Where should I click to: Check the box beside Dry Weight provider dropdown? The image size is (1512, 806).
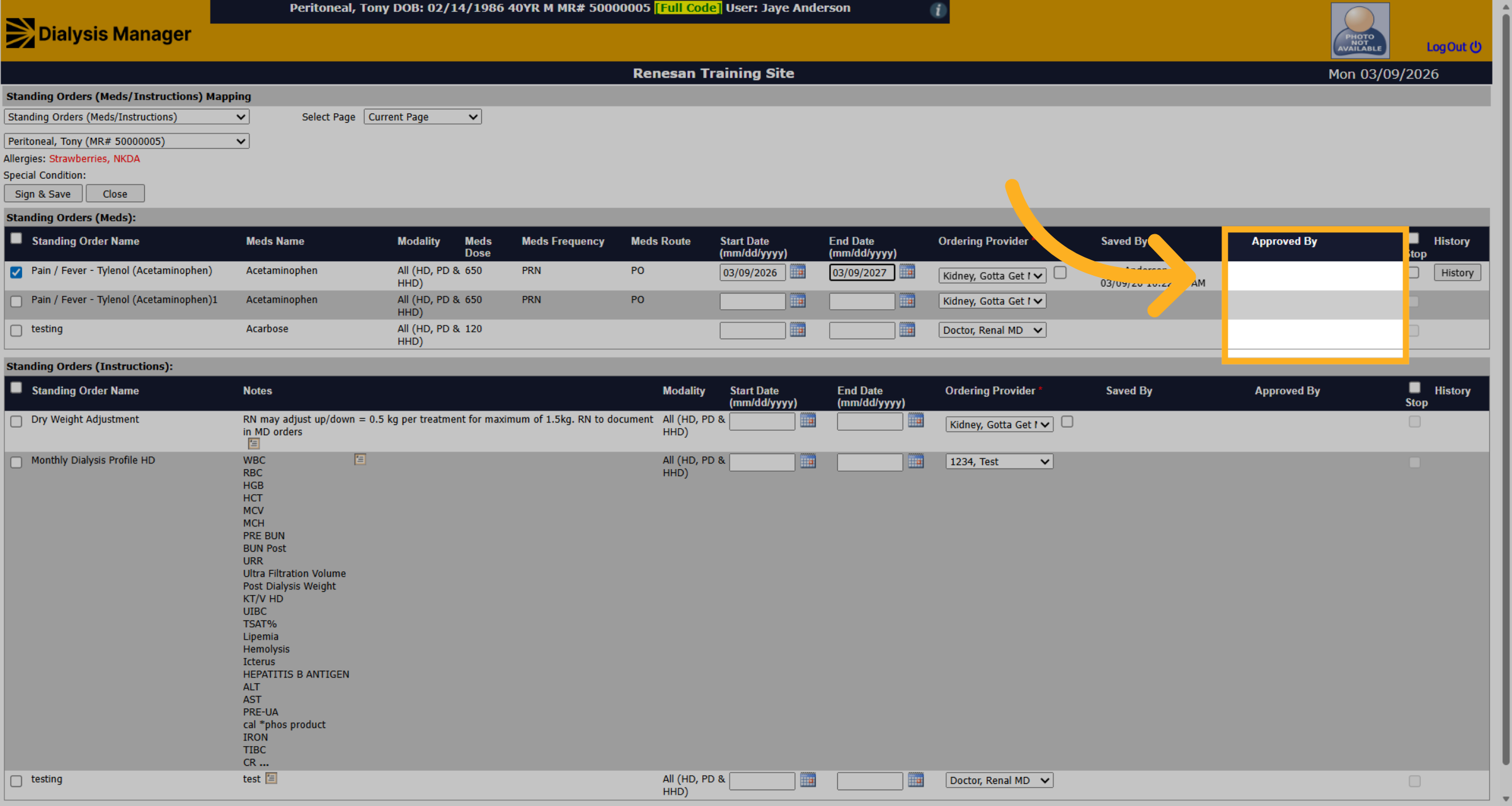click(x=1067, y=422)
